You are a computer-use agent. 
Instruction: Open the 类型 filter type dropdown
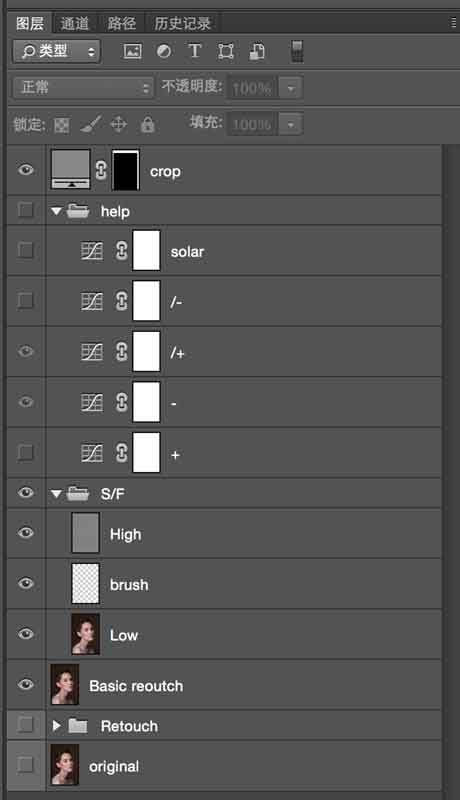pos(57,51)
